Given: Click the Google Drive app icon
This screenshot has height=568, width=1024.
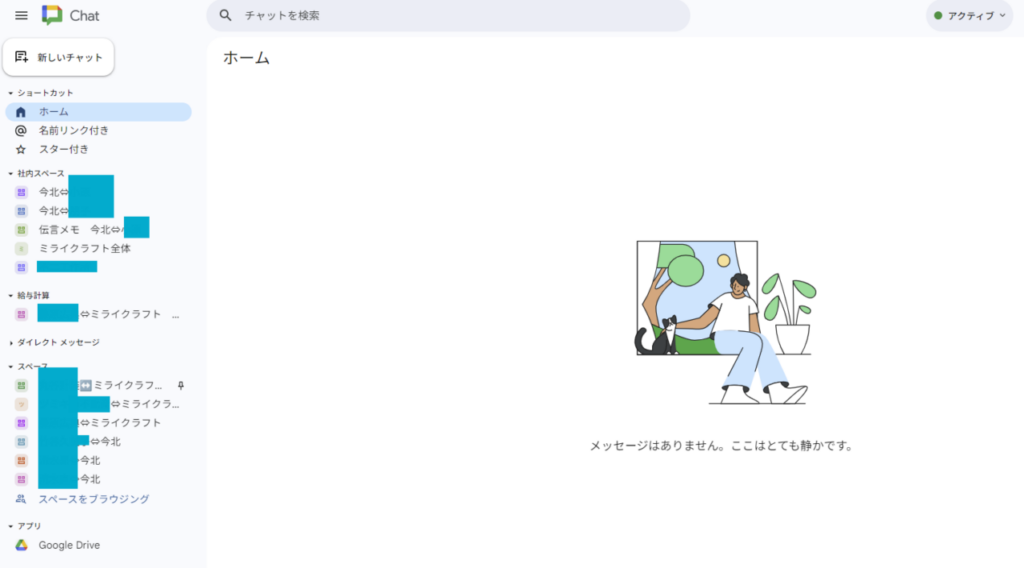Looking at the screenshot, I should pyautogui.click(x=21, y=545).
